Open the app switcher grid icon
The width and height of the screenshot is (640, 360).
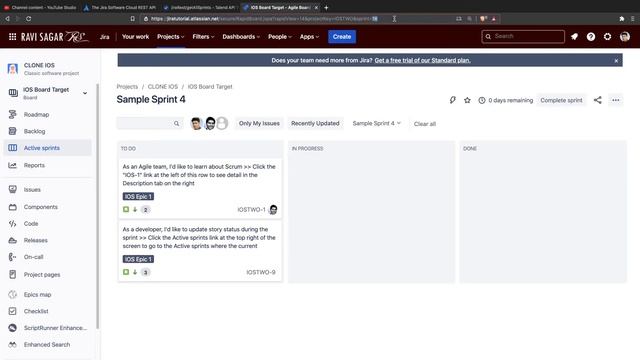point(13,37)
